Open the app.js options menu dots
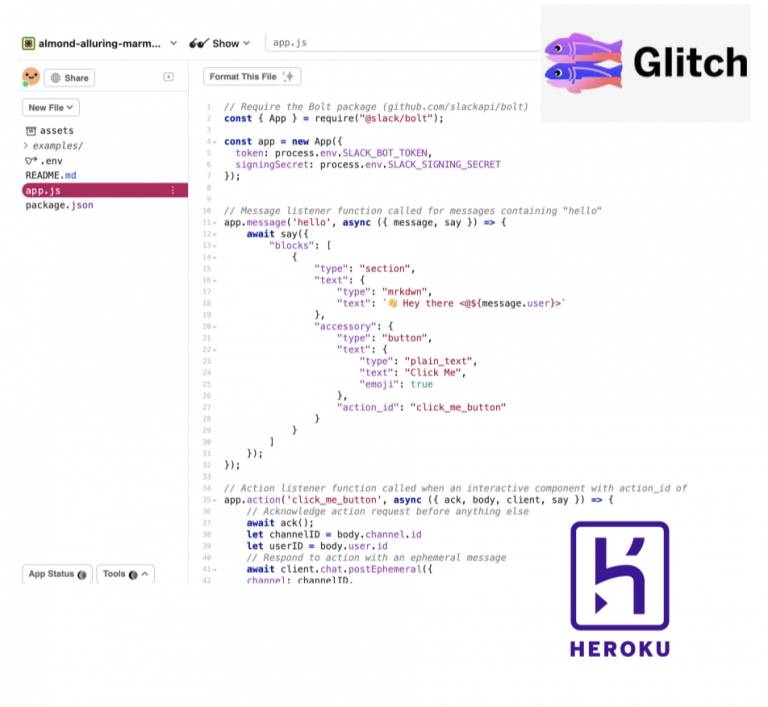This screenshot has height=707, width=768. [x=173, y=191]
